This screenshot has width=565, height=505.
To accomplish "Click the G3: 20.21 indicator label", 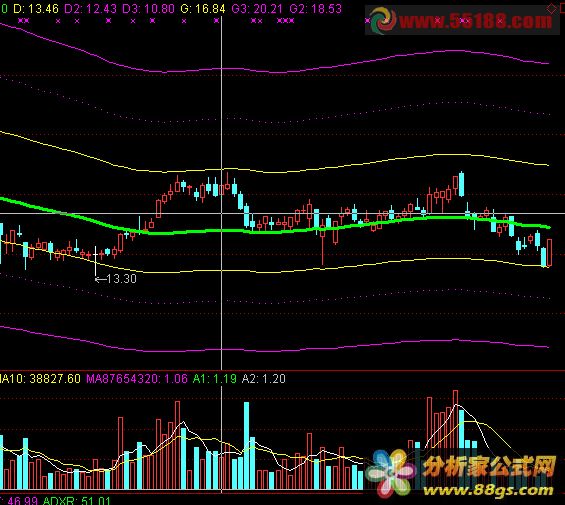I will click(x=257, y=9).
